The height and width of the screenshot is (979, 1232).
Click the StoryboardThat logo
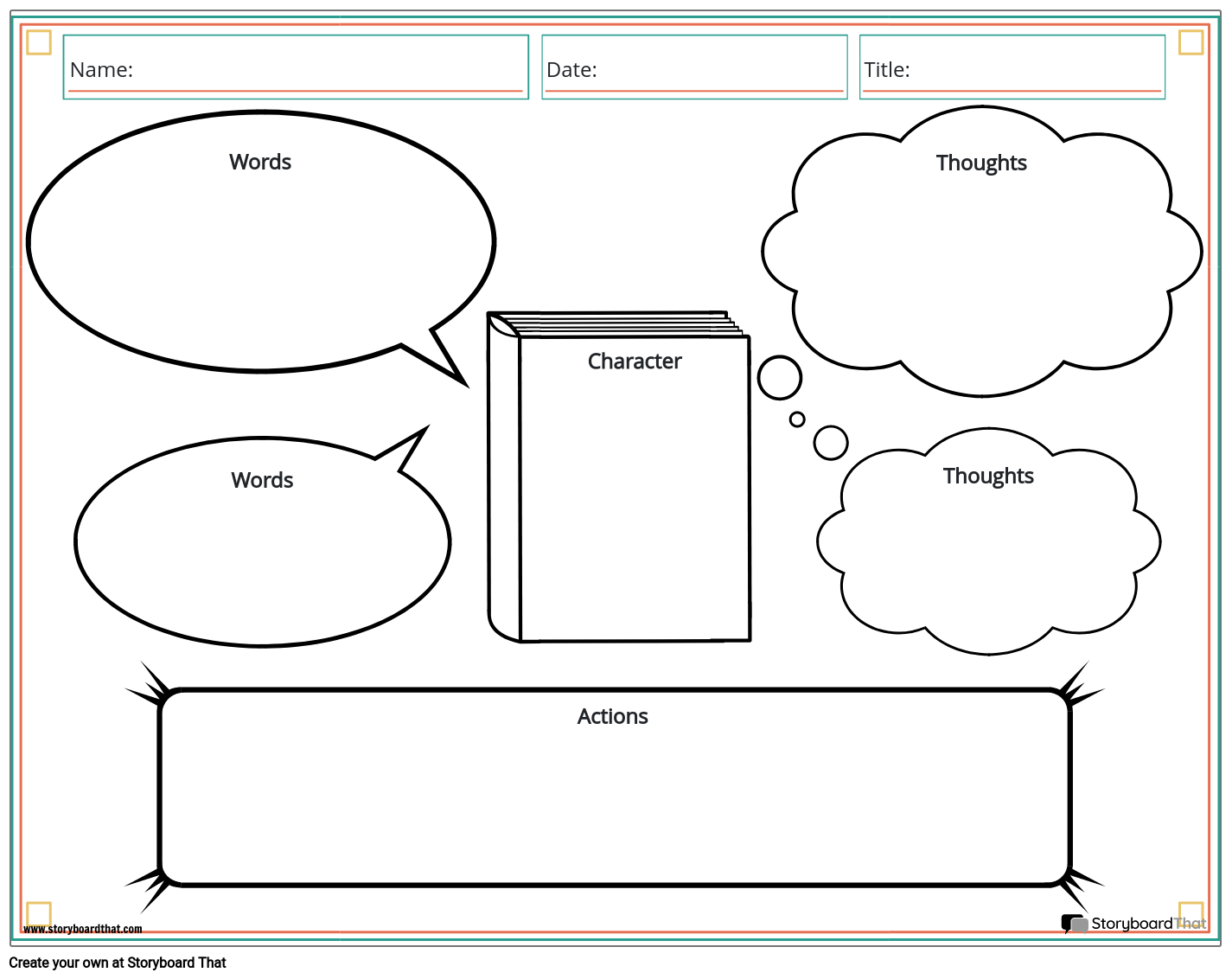(1133, 924)
